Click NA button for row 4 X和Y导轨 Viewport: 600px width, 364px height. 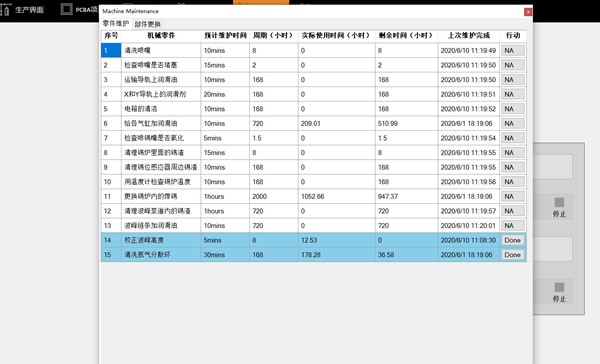pos(513,94)
